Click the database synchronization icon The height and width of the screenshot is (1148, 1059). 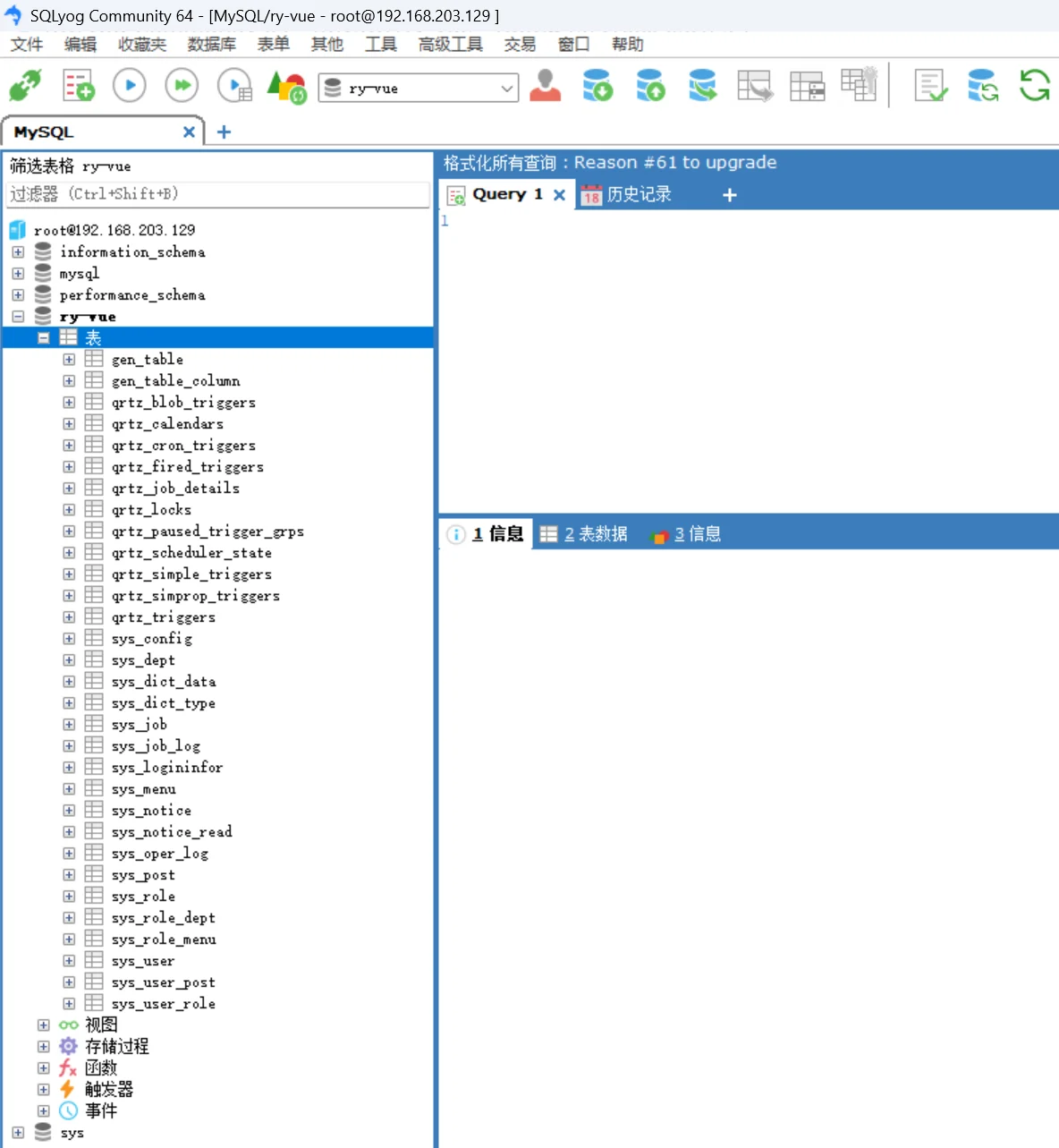pos(983,85)
